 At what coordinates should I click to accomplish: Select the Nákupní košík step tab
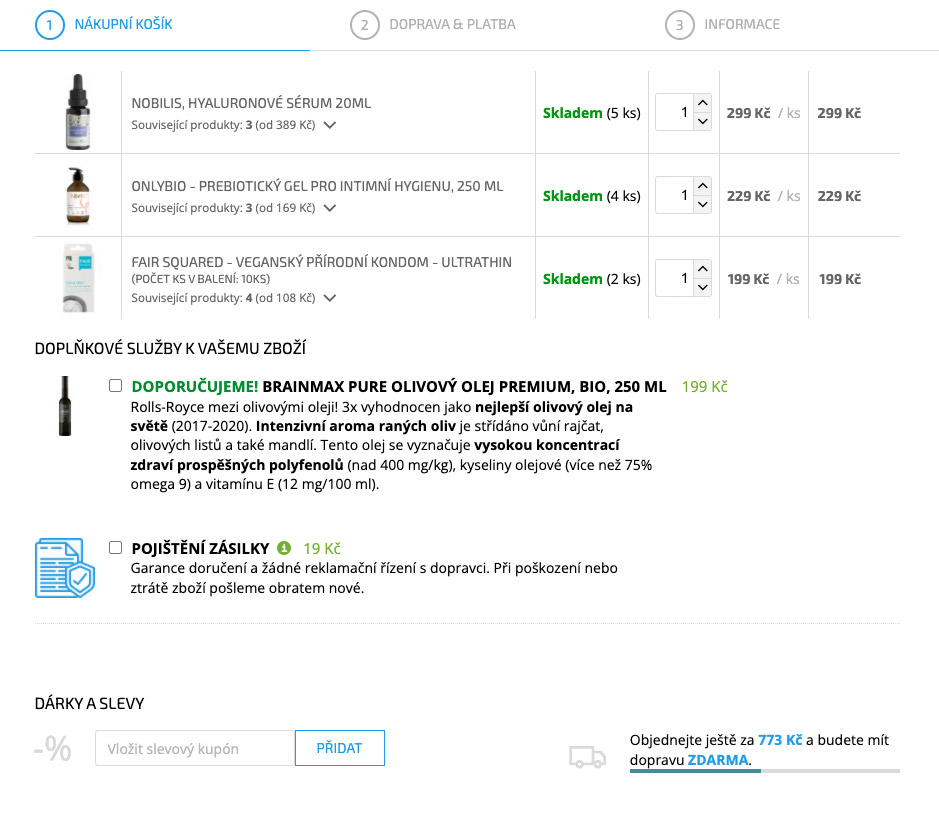pyautogui.click(x=123, y=25)
